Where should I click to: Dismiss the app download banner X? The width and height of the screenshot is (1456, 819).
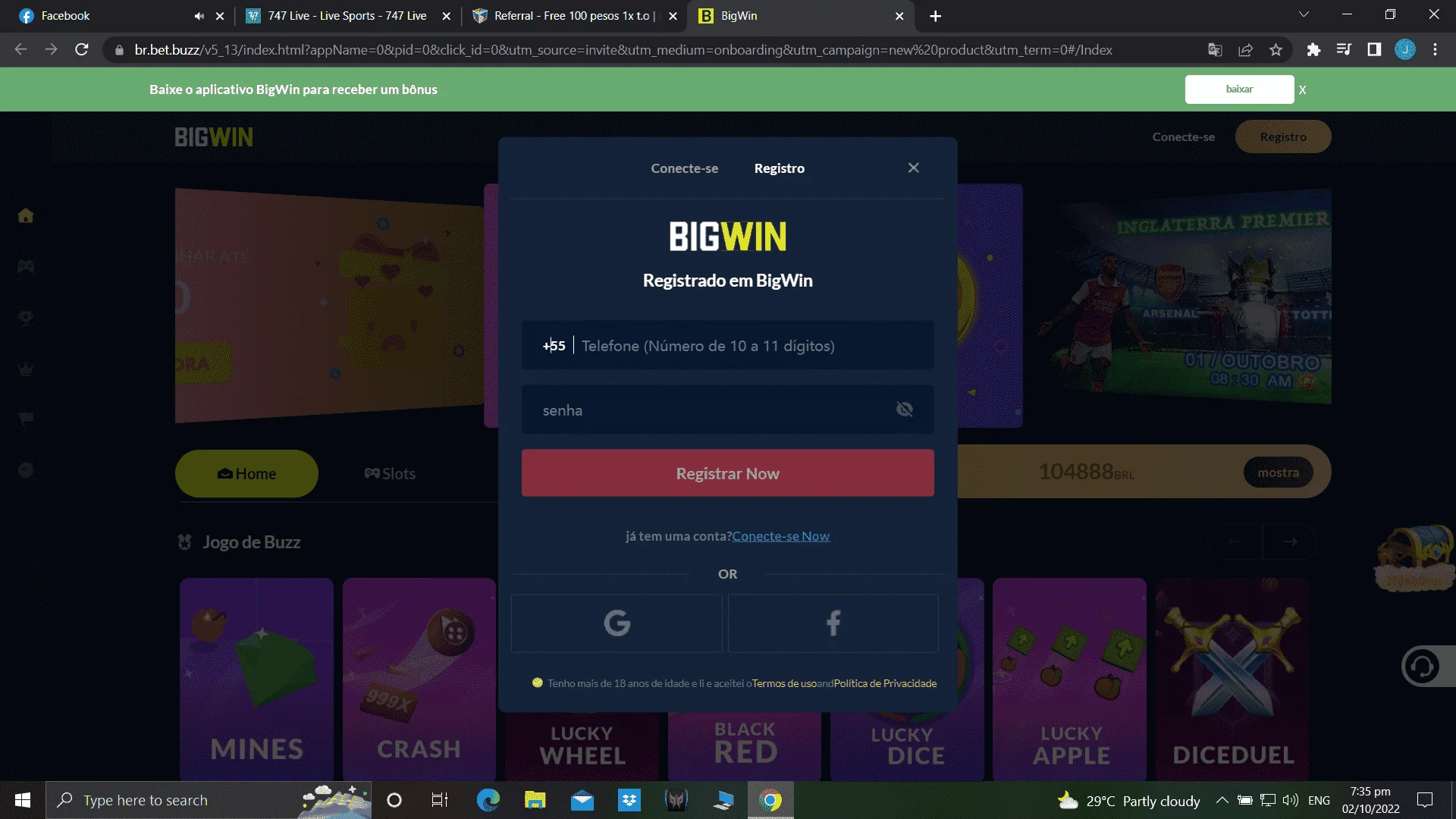click(x=1302, y=89)
